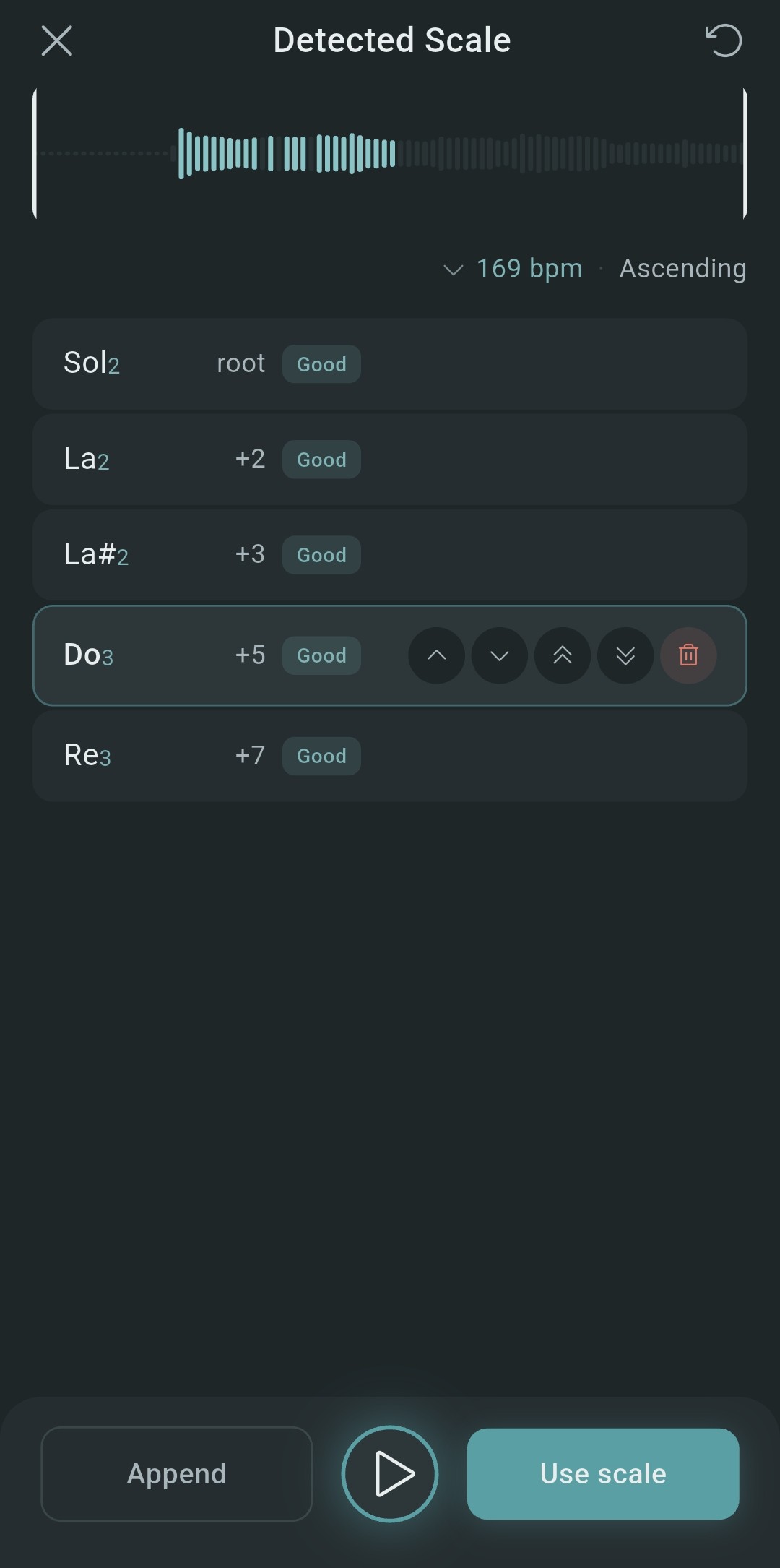Click the waveform display area
Screen dimensions: 780x1568
390,152
